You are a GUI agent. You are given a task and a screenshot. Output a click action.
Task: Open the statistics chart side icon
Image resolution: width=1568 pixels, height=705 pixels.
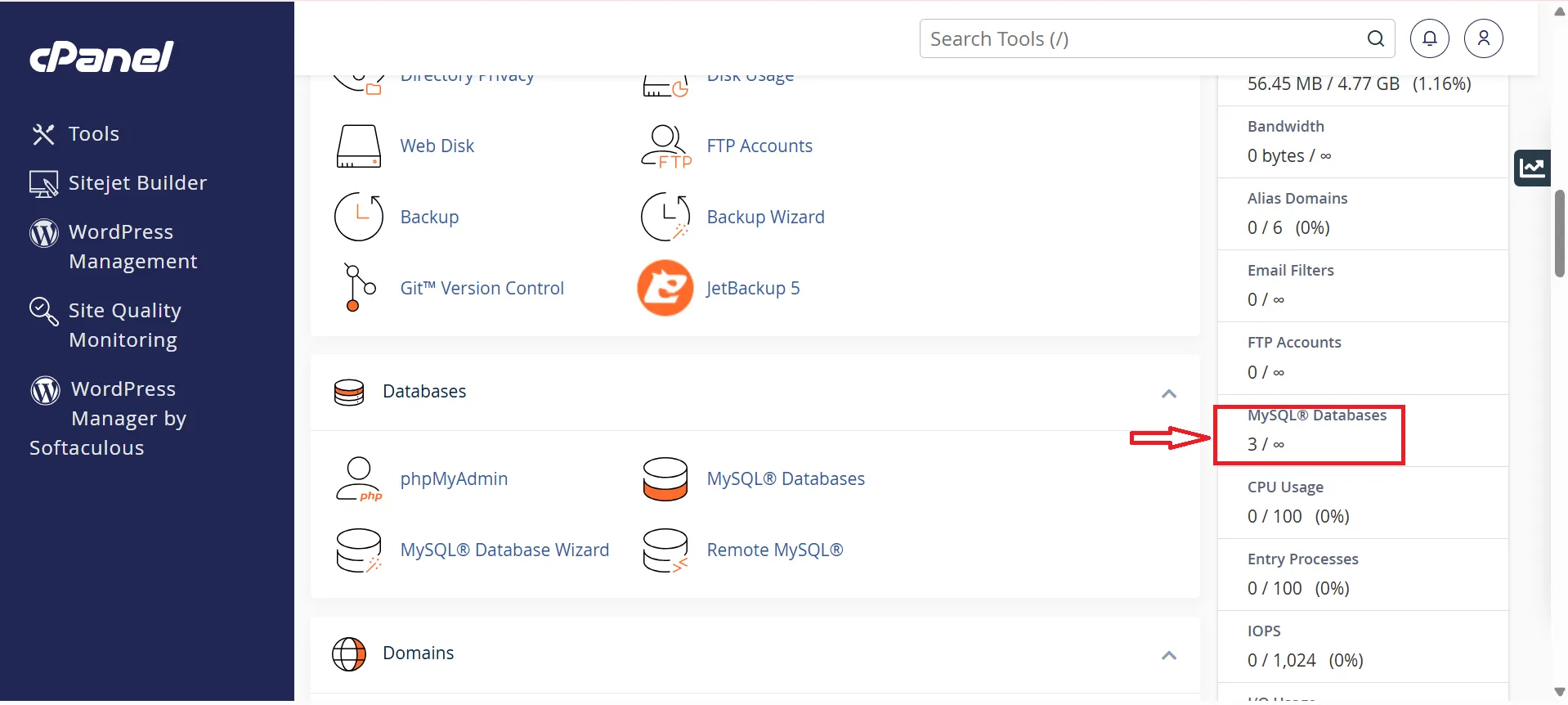point(1532,168)
